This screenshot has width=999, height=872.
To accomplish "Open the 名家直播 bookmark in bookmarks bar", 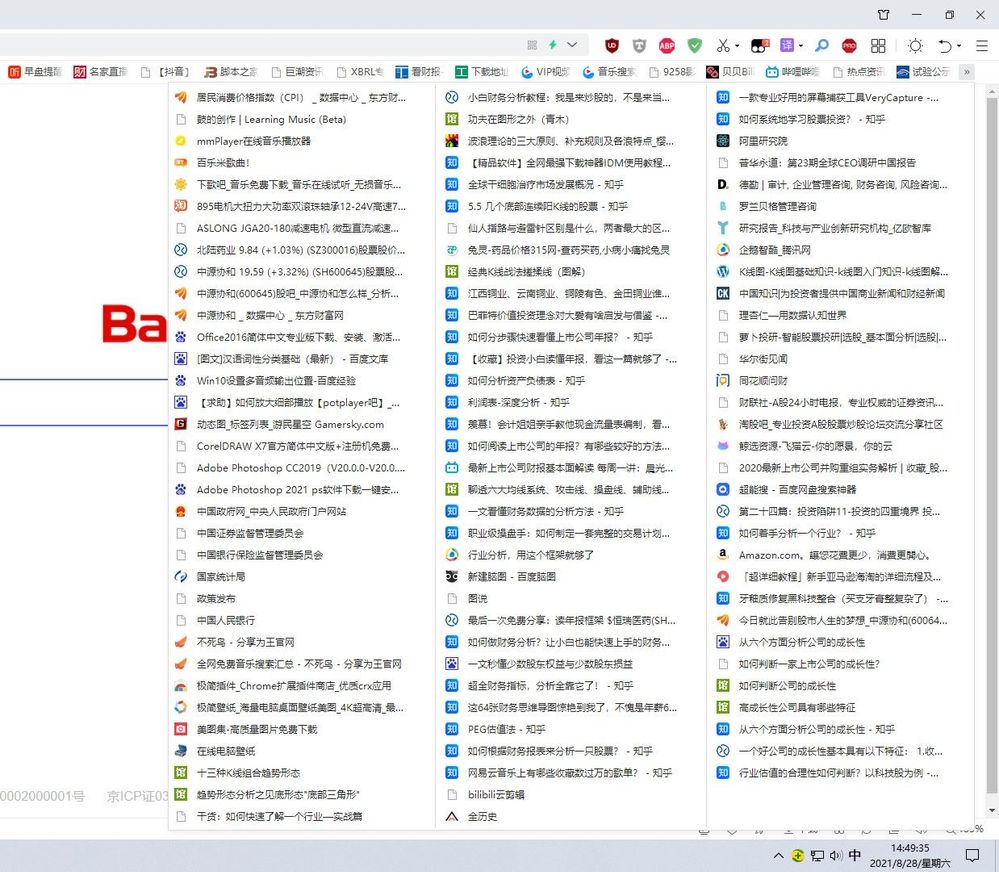I will pos(101,72).
